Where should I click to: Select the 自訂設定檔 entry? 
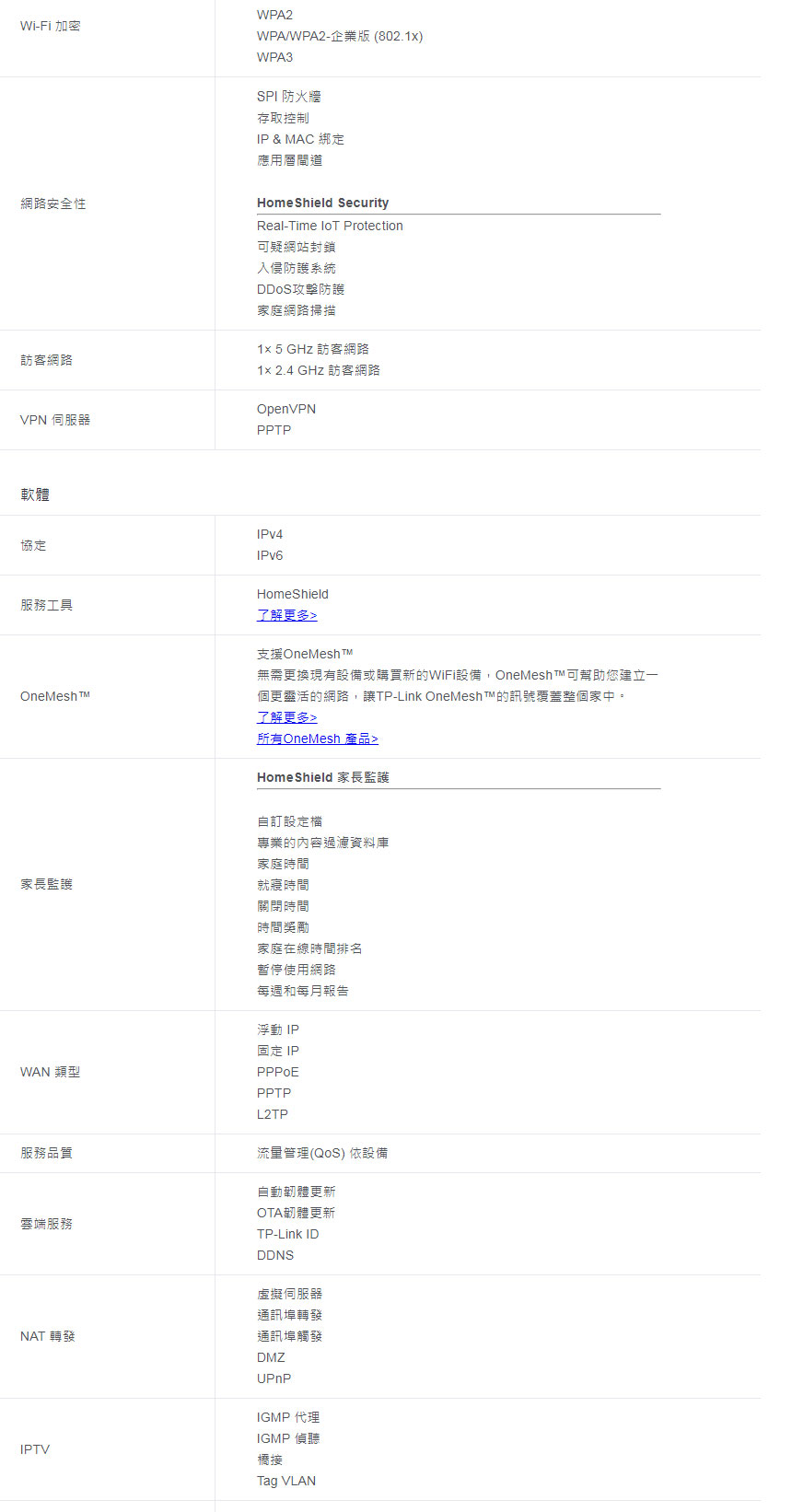(x=289, y=821)
